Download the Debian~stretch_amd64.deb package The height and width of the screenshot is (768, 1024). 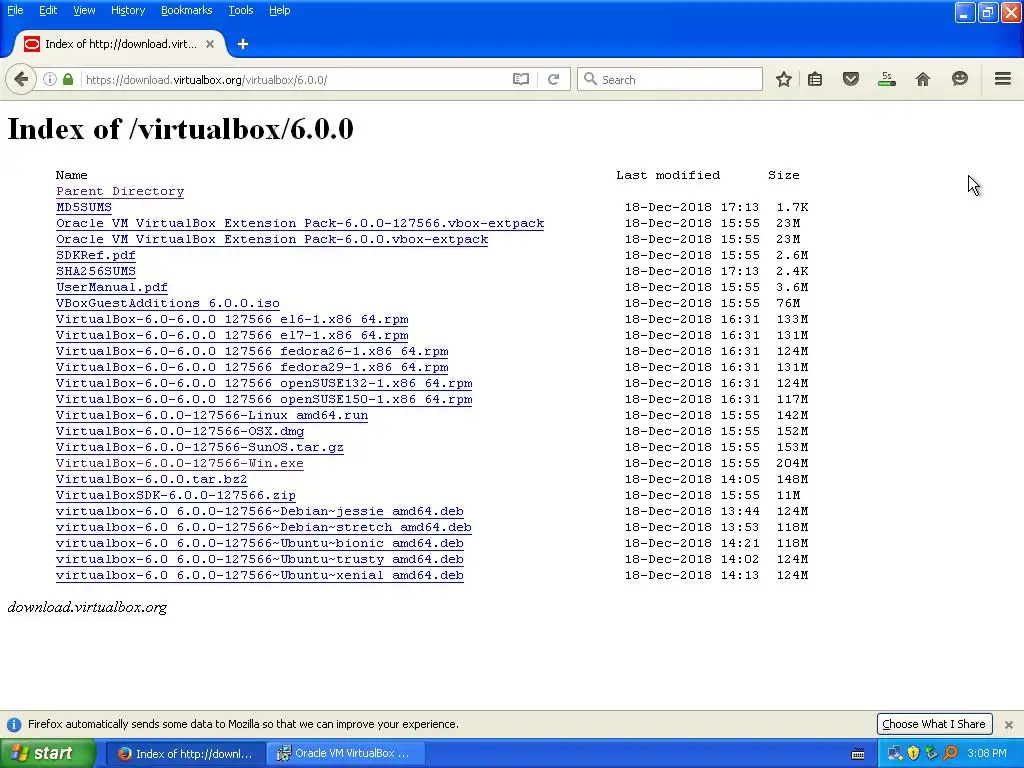264,527
